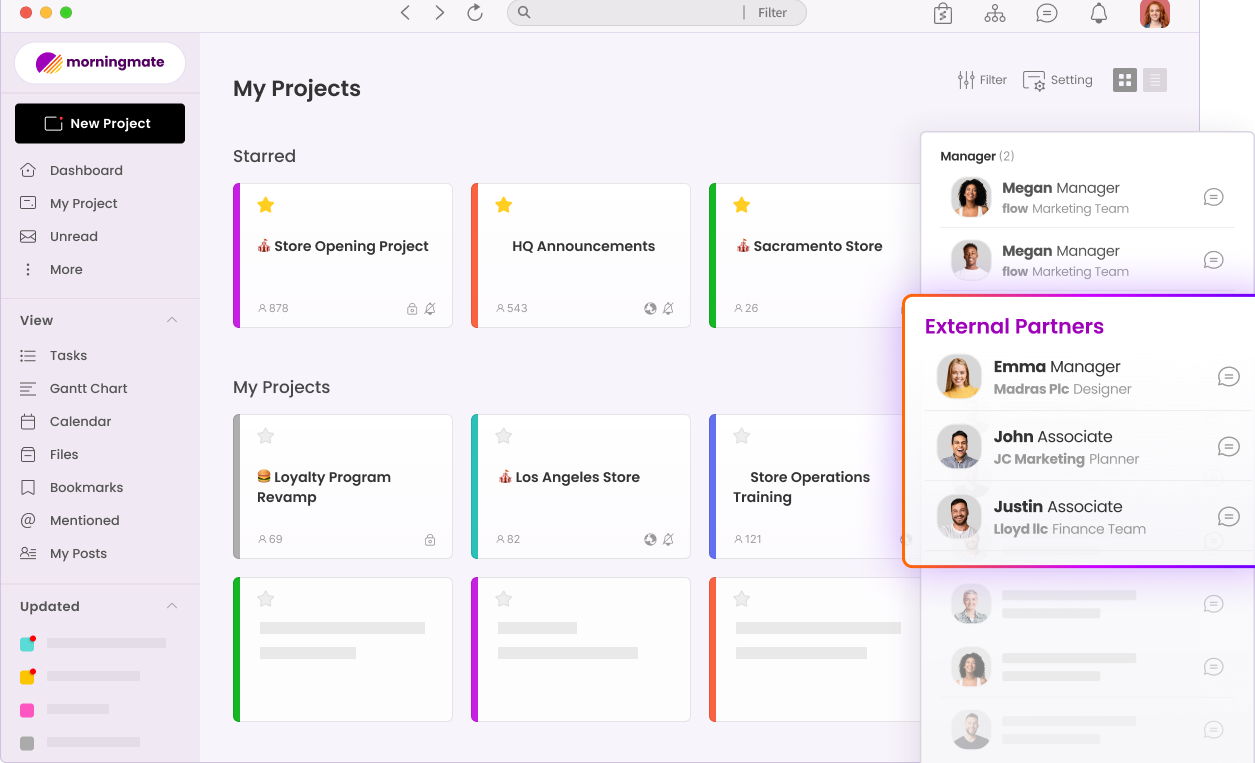
Task: Star the Los Angeles Store project
Action: click(x=503, y=436)
